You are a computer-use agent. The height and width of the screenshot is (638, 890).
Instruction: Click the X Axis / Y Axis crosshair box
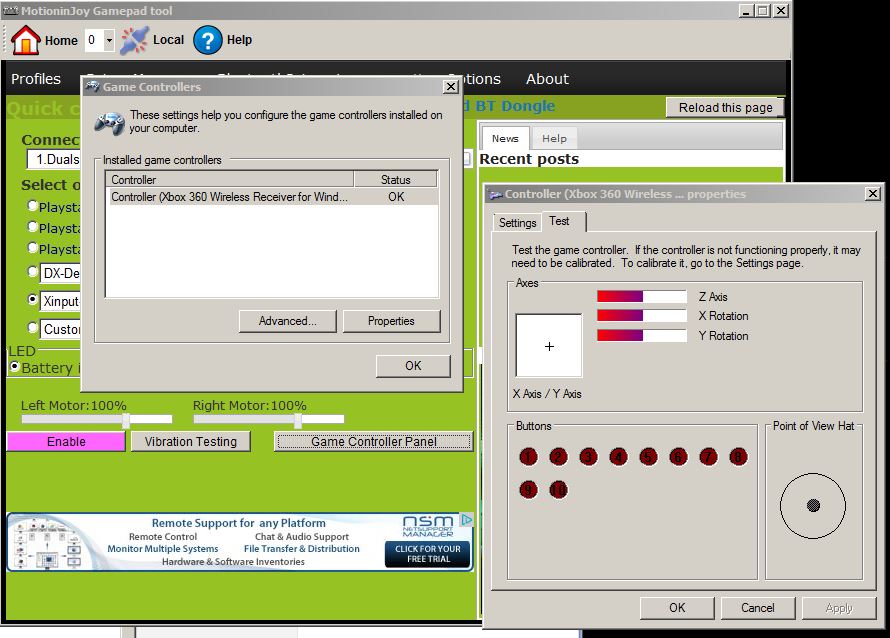(549, 346)
